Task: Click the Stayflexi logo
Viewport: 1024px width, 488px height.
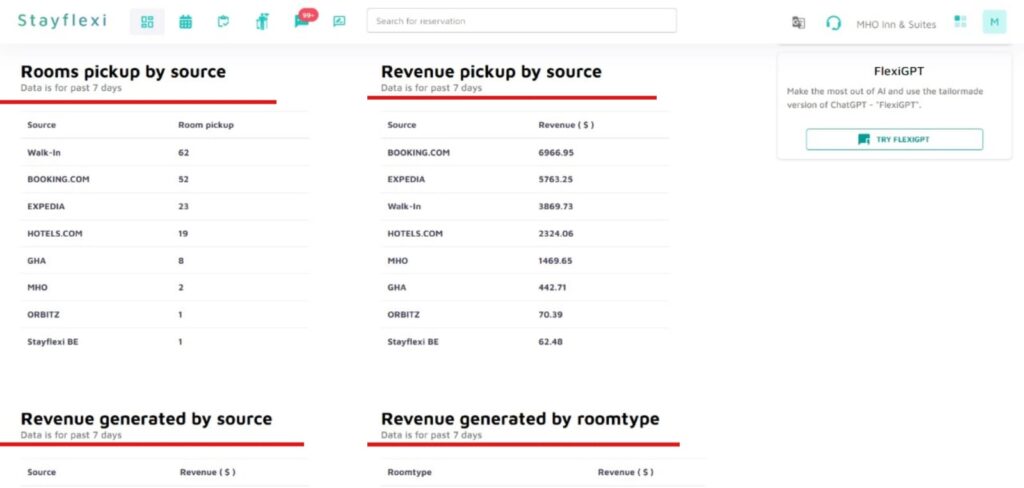Action: click(x=62, y=20)
